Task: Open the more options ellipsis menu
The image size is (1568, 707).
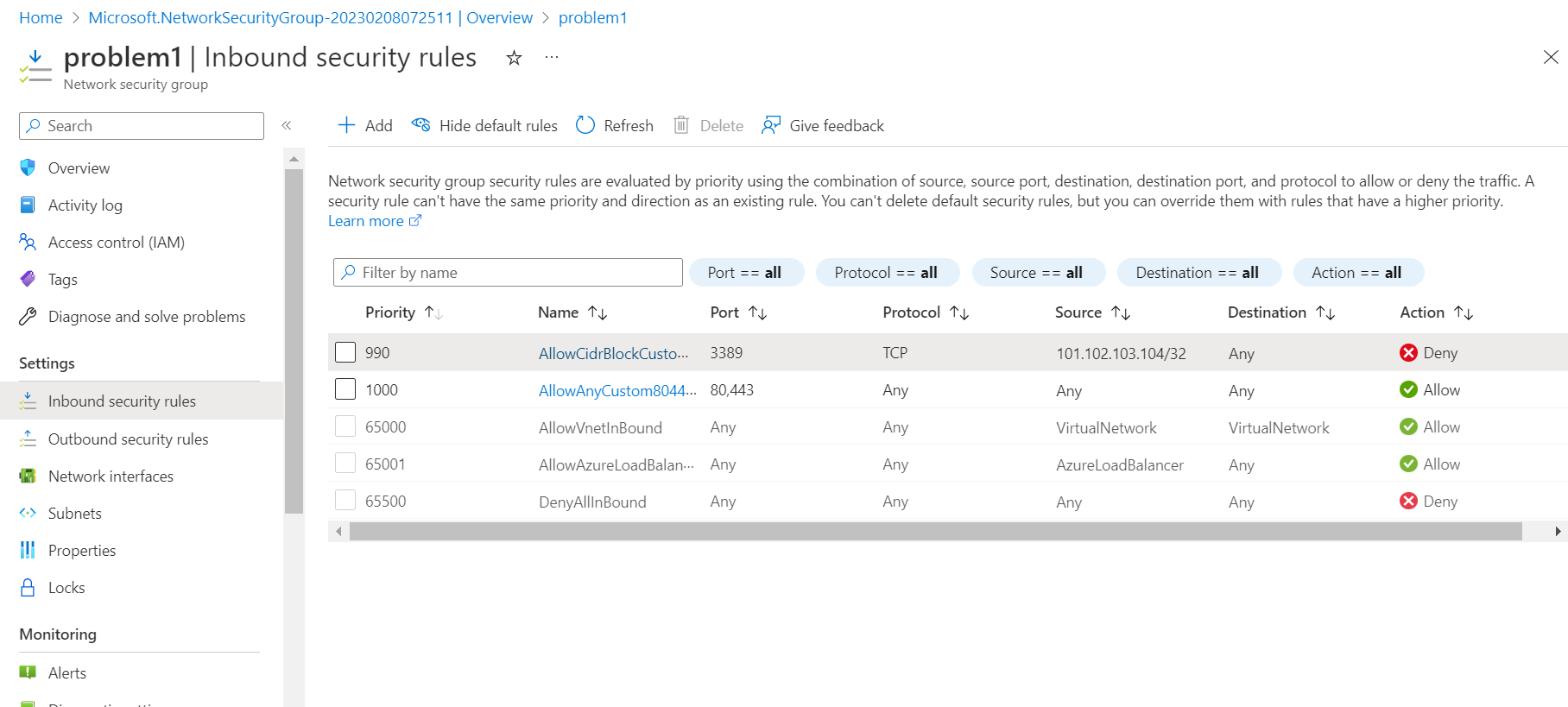Action: [x=552, y=58]
